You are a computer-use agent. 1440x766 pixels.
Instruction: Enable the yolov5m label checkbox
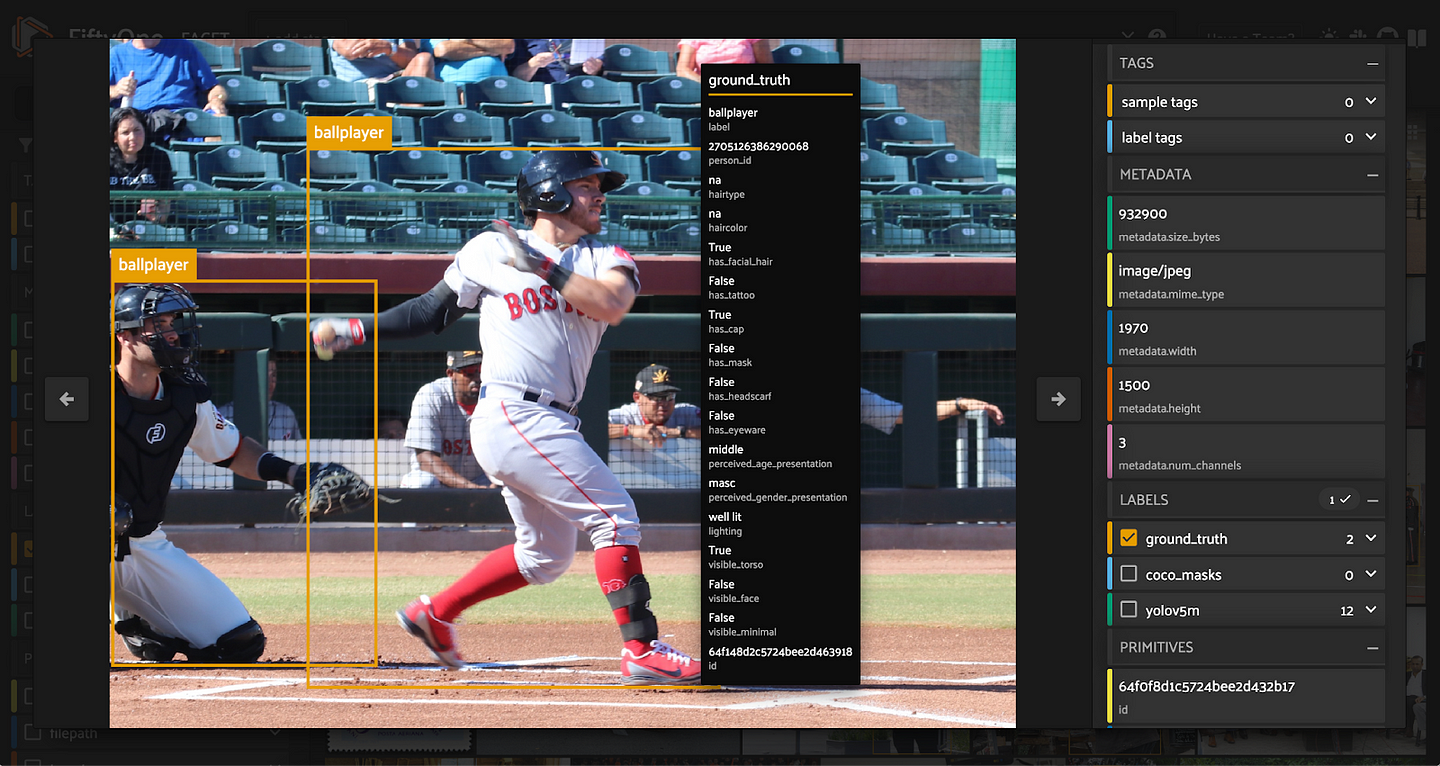pos(1129,609)
